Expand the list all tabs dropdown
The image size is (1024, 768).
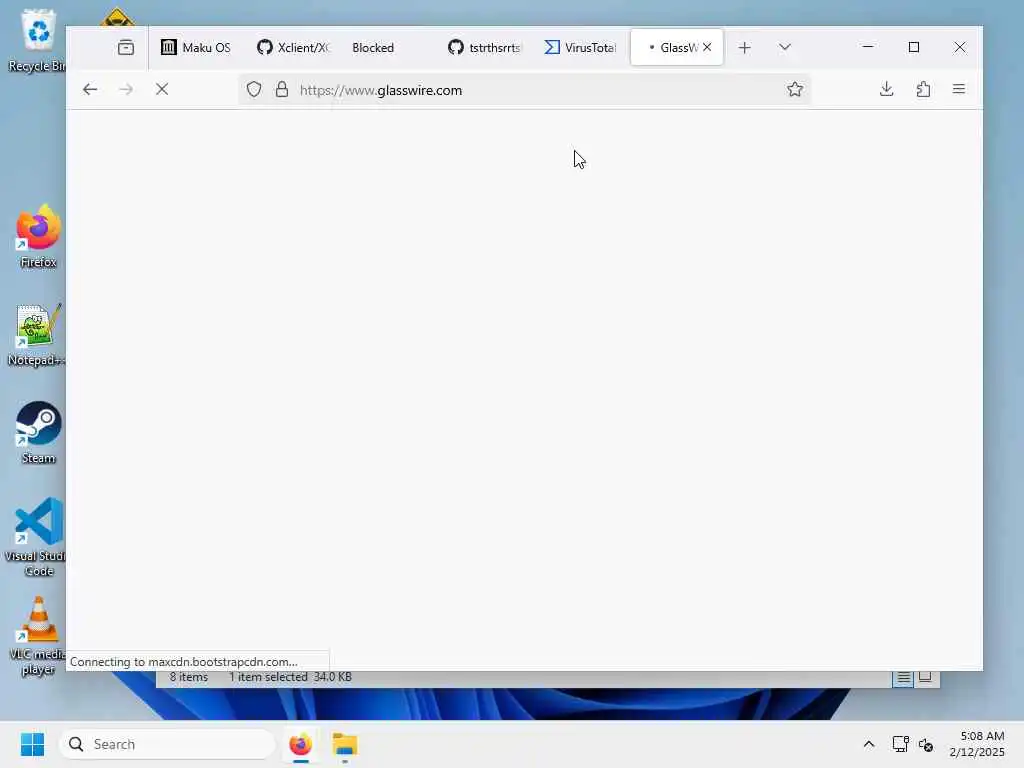785,47
